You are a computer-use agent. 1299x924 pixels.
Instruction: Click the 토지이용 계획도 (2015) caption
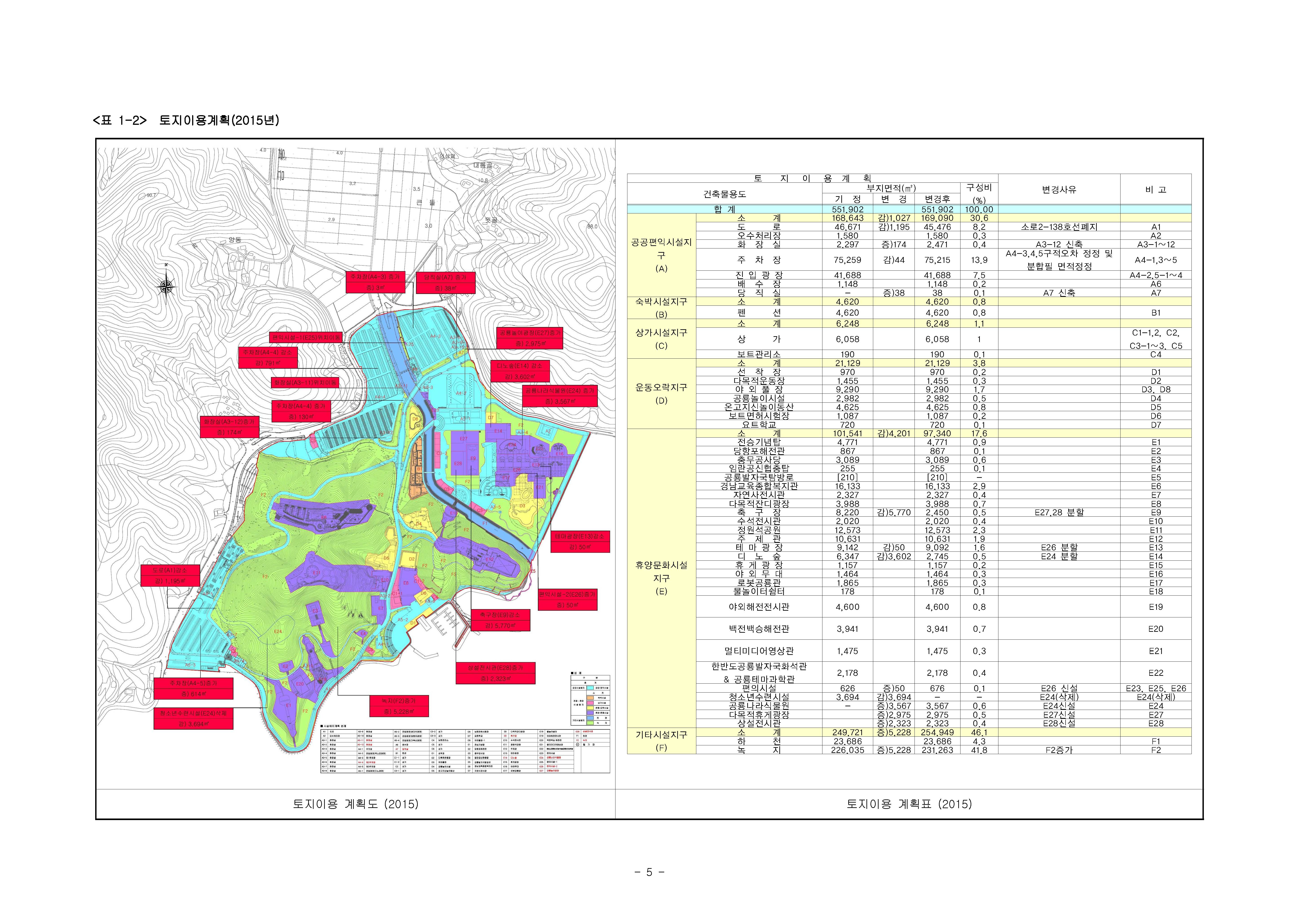[356, 804]
